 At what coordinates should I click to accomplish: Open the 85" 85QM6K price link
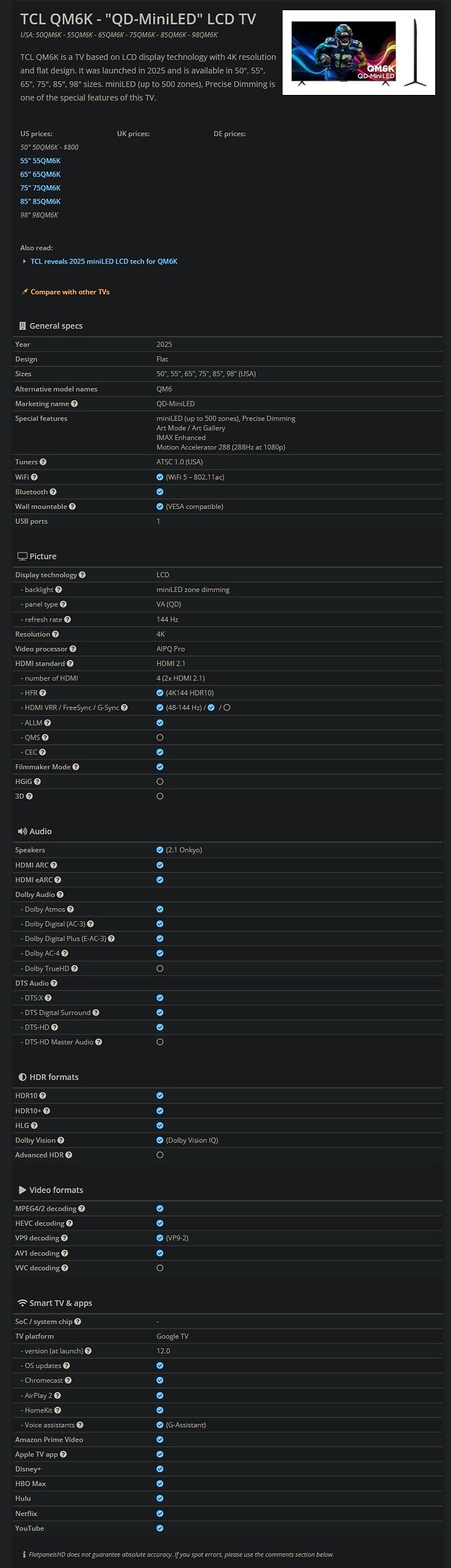click(x=40, y=201)
